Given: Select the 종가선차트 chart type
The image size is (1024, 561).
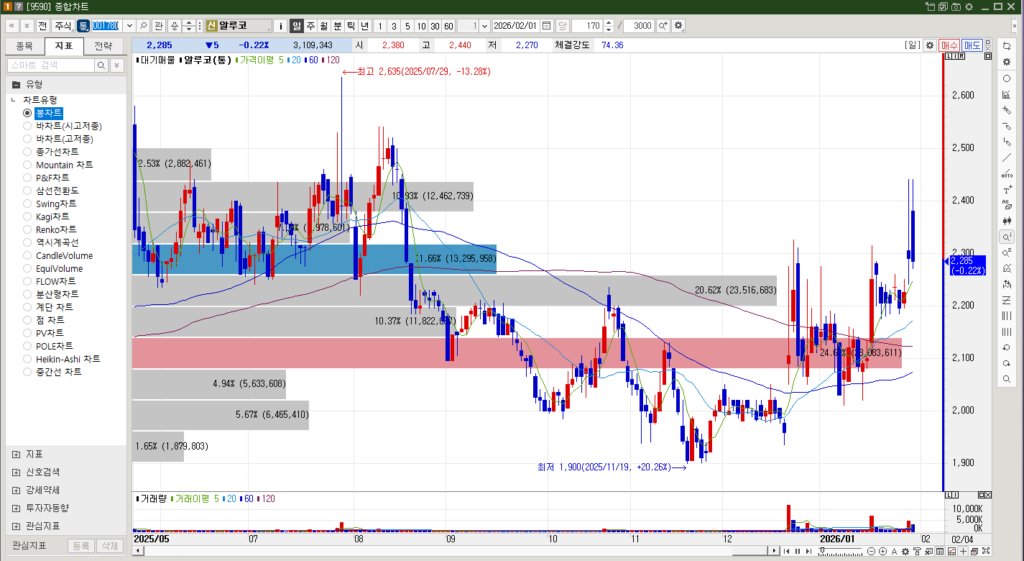Looking at the screenshot, I should click(x=28, y=152).
